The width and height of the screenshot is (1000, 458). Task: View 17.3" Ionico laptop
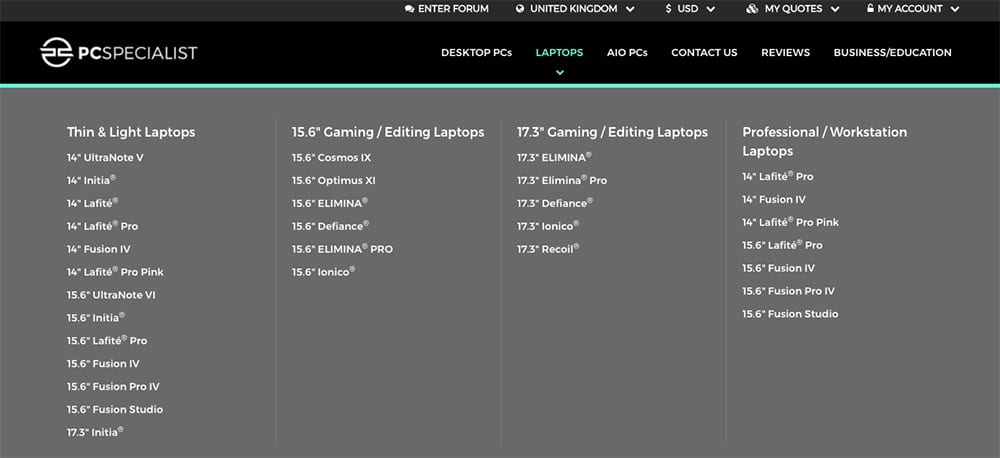point(548,226)
